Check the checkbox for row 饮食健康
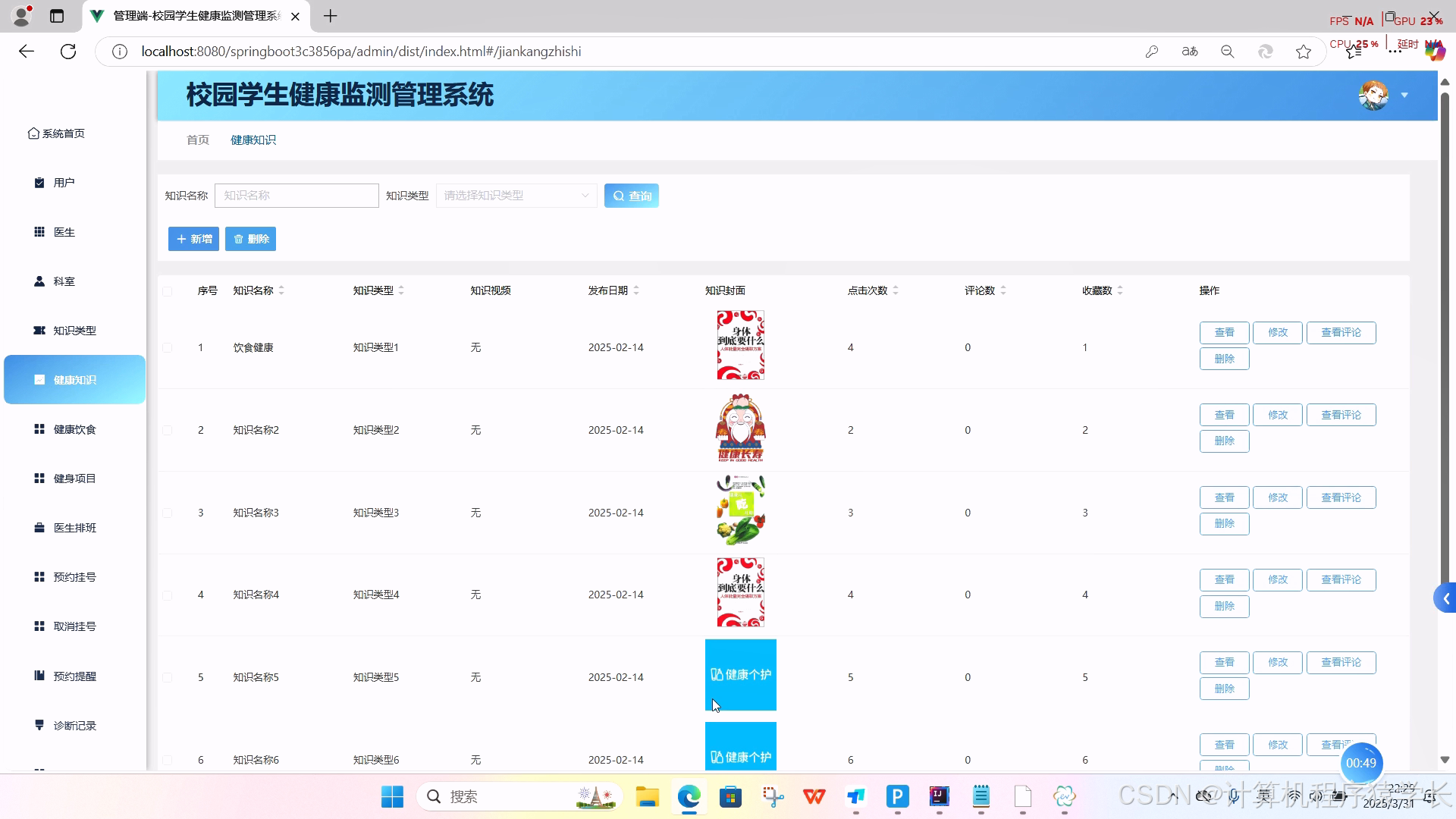 tap(168, 347)
